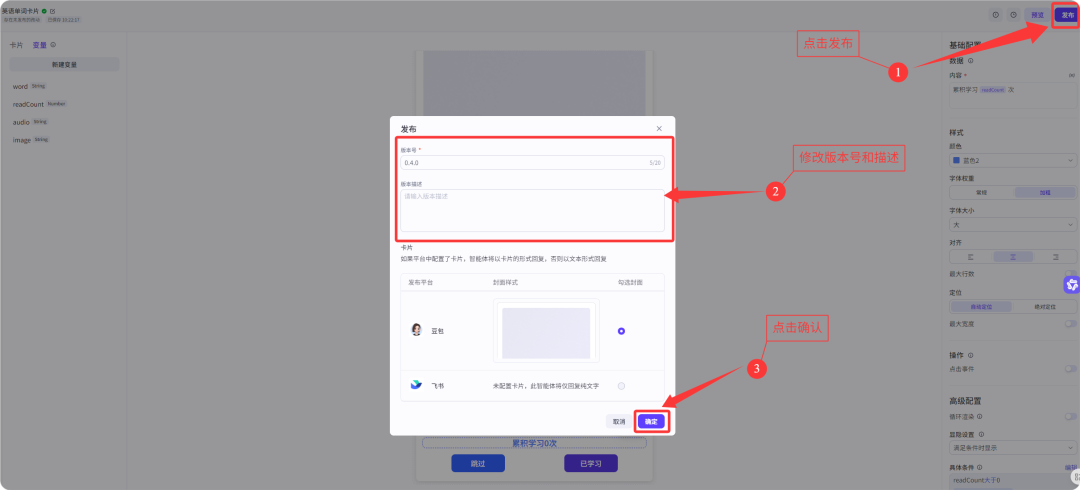This screenshot has height=490, width=1080.
Task: Open the 显隐设置 dropdown showing 满足条件时显示
Action: (1012, 448)
